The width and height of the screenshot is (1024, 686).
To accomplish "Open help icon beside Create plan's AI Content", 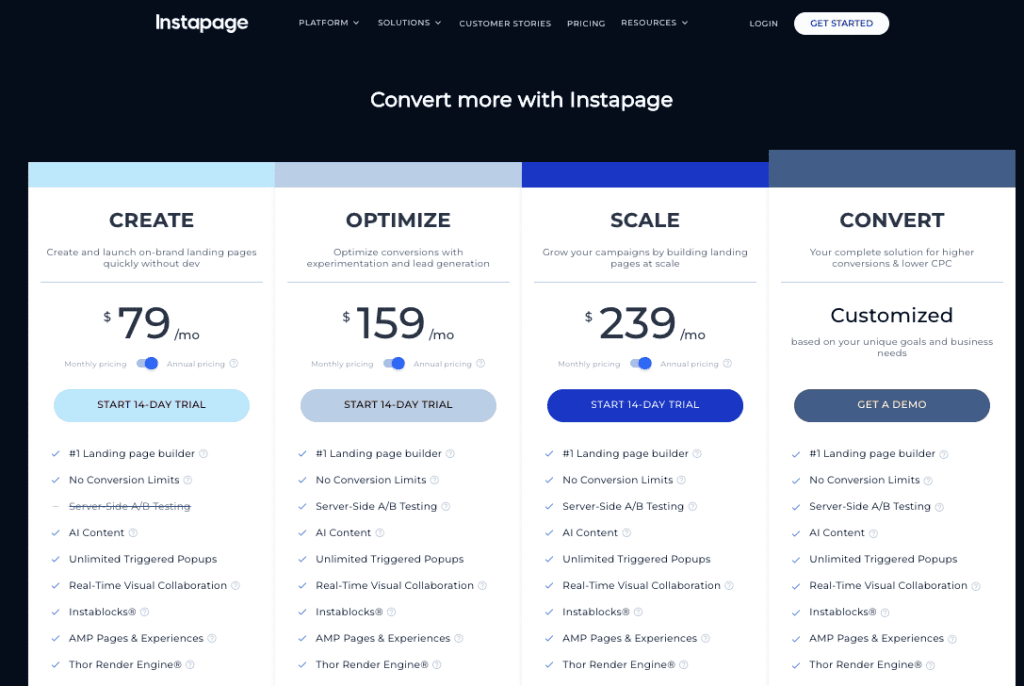I will [x=133, y=532].
